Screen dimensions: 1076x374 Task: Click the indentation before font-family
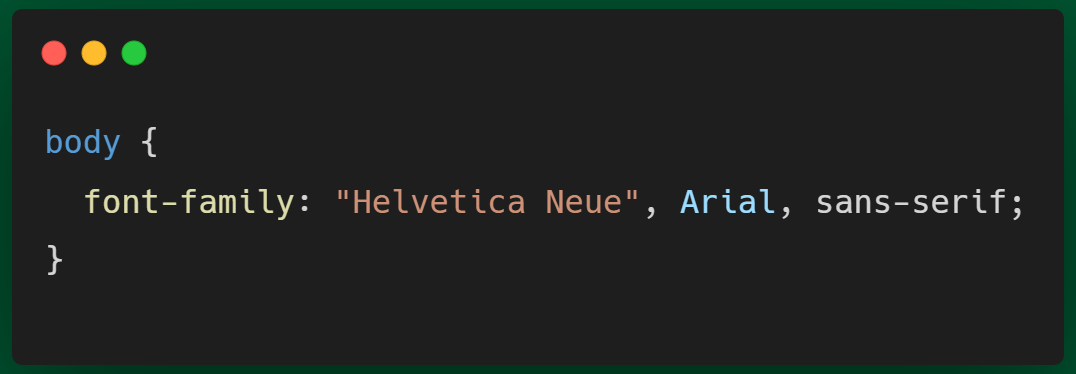coord(65,202)
